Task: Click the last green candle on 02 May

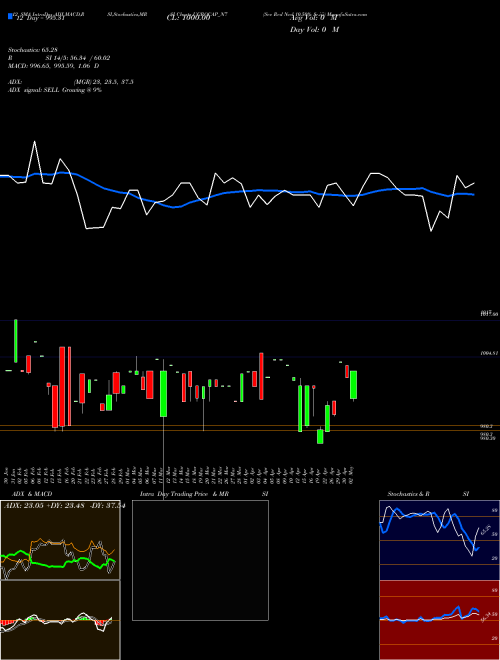Action: (x=354, y=385)
